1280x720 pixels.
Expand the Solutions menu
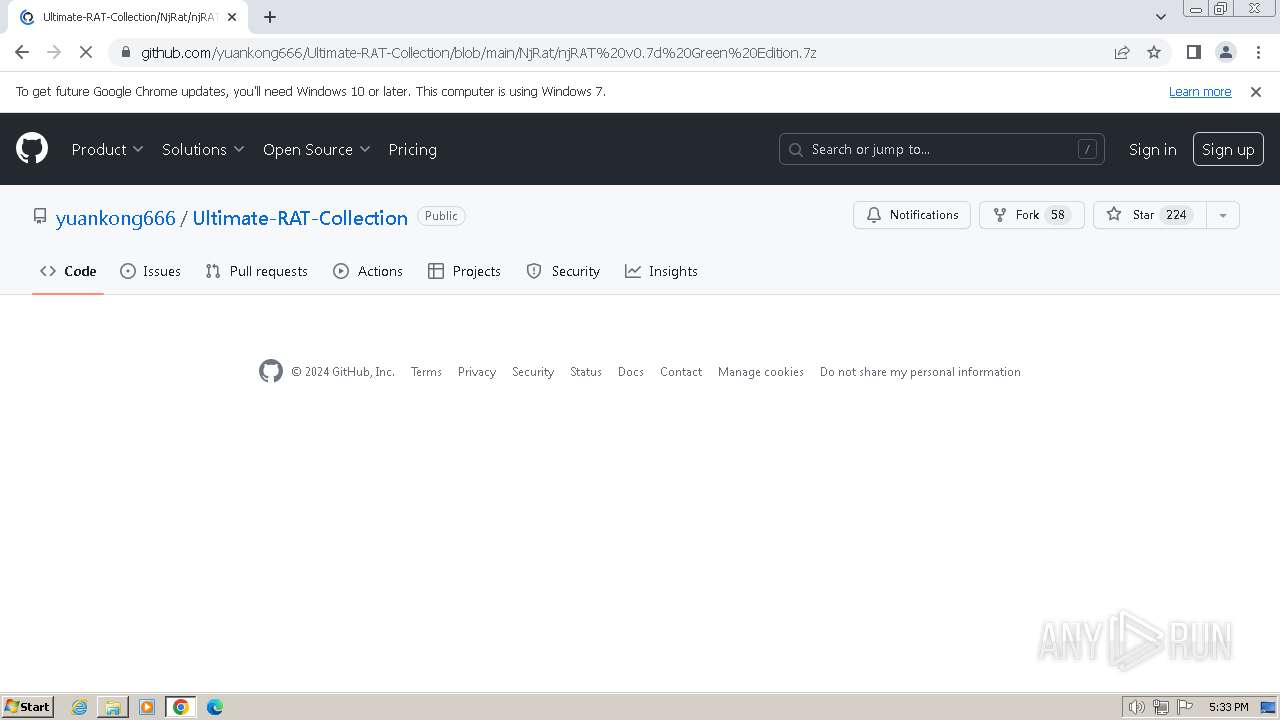click(203, 149)
